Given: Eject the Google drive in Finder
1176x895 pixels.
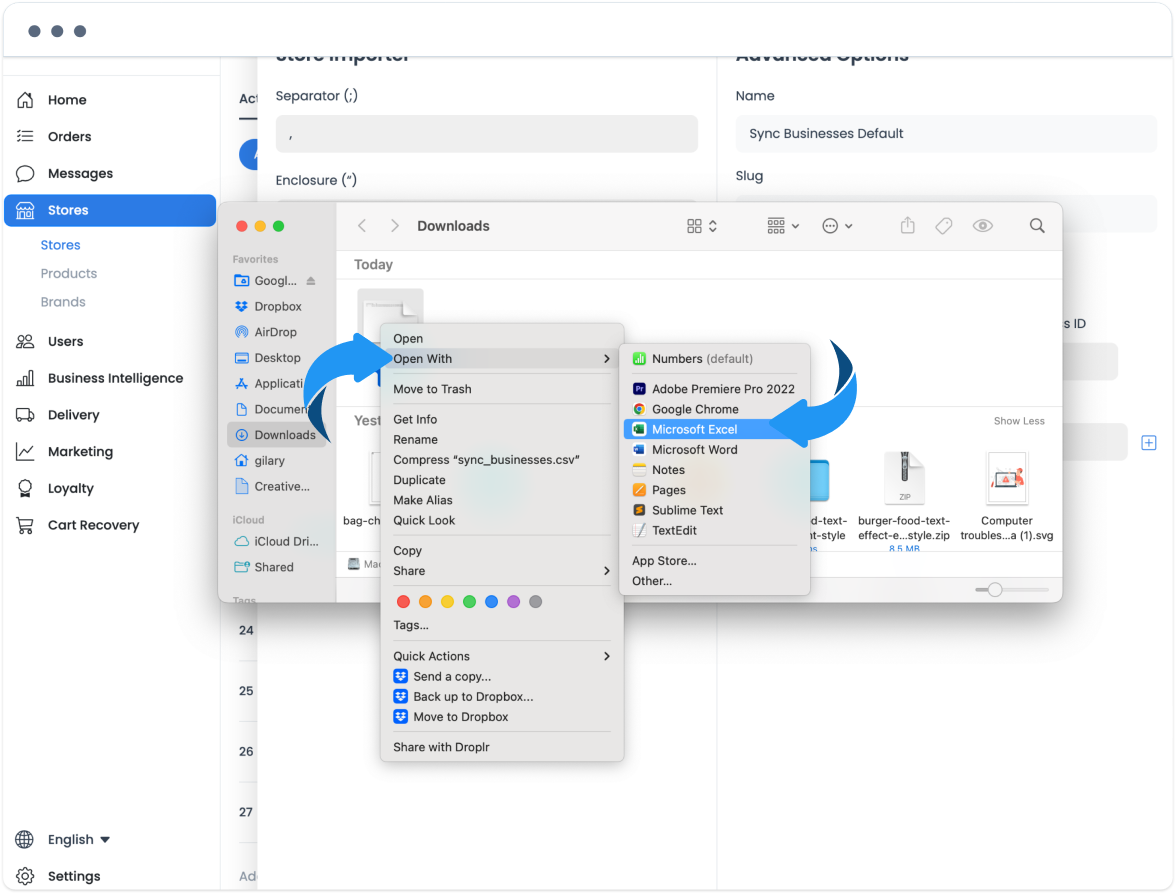Looking at the screenshot, I should click(x=310, y=281).
